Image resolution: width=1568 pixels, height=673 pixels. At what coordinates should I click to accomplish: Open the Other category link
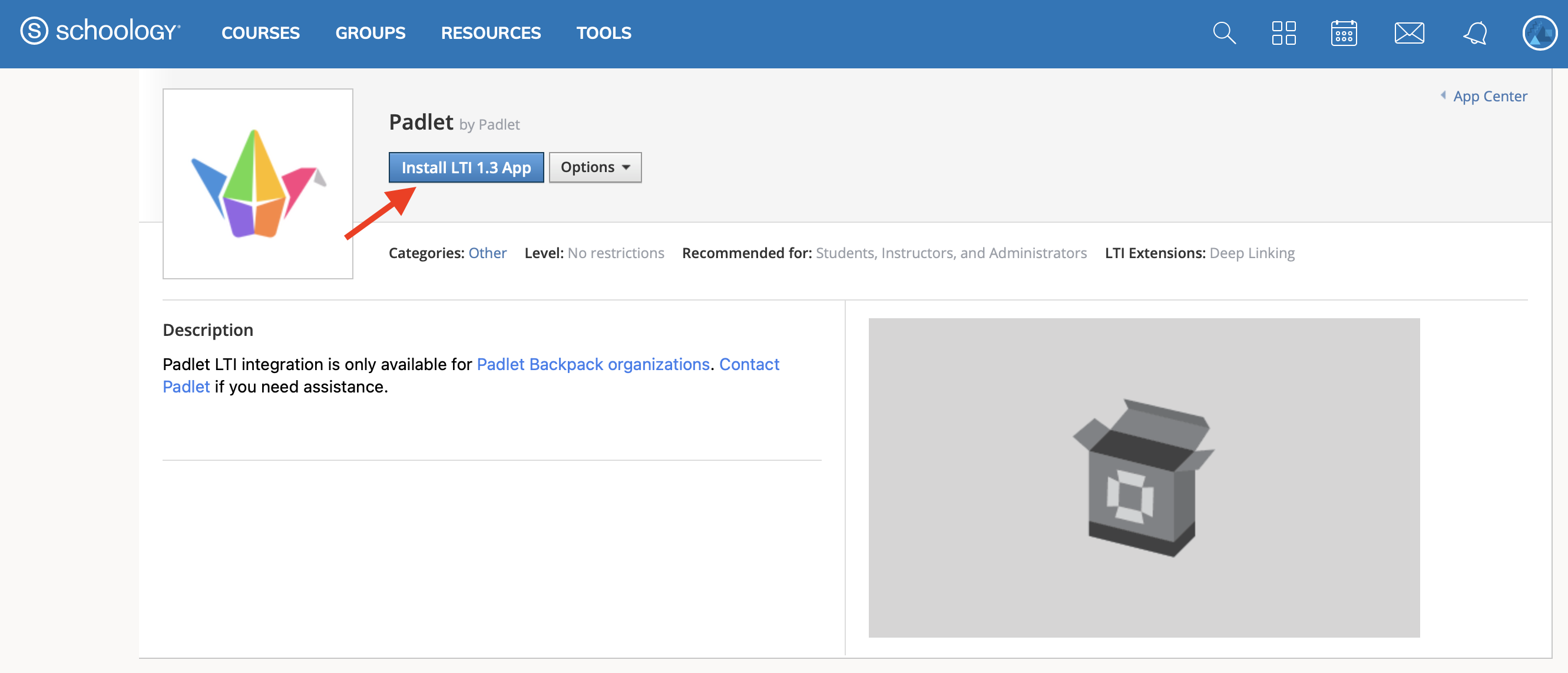point(487,253)
